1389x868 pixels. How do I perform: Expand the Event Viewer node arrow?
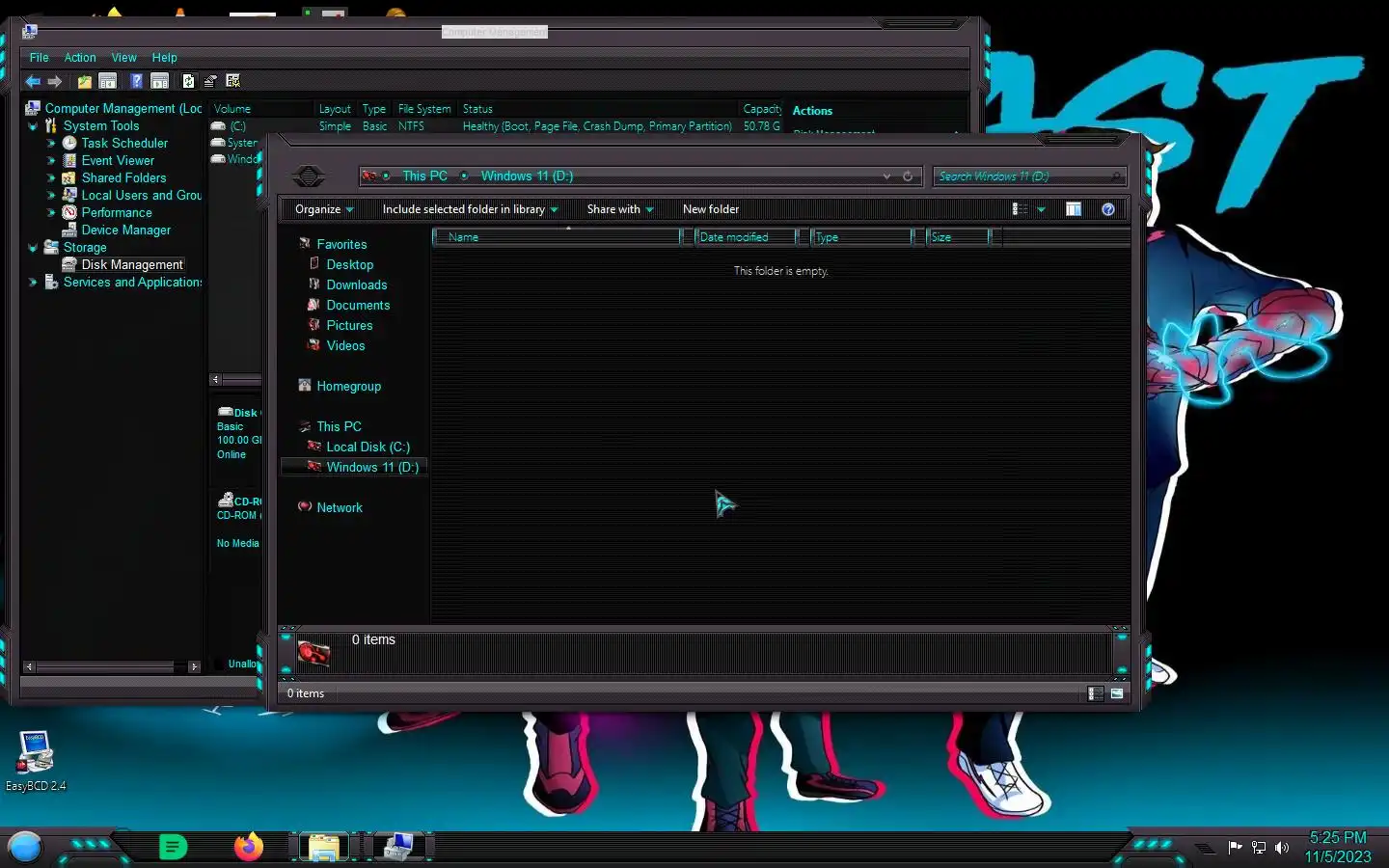pyautogui.click(x=51, y=161)
